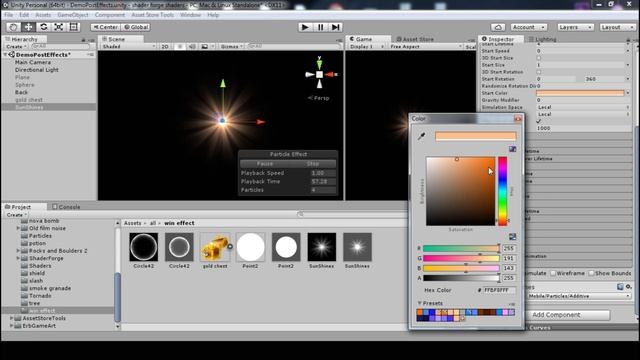The image size is (640, 360).
Task: Expand the AssetStoreTools folder
Action: coord(11,318)
